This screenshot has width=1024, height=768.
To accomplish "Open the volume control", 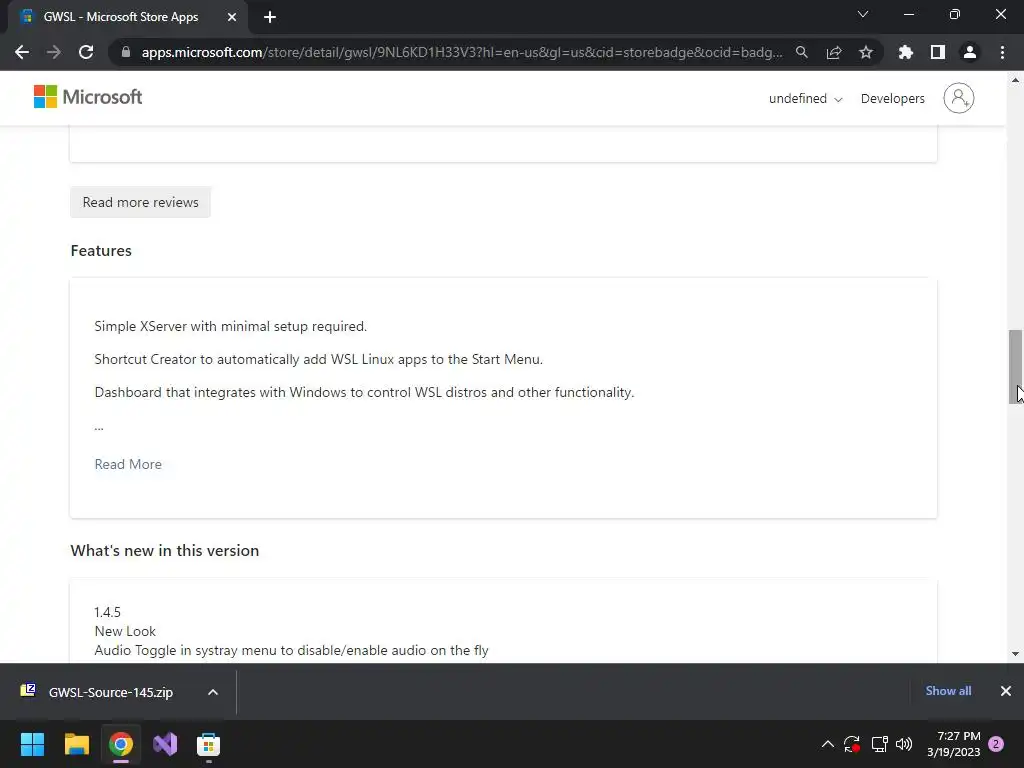I will pos(904,744).
